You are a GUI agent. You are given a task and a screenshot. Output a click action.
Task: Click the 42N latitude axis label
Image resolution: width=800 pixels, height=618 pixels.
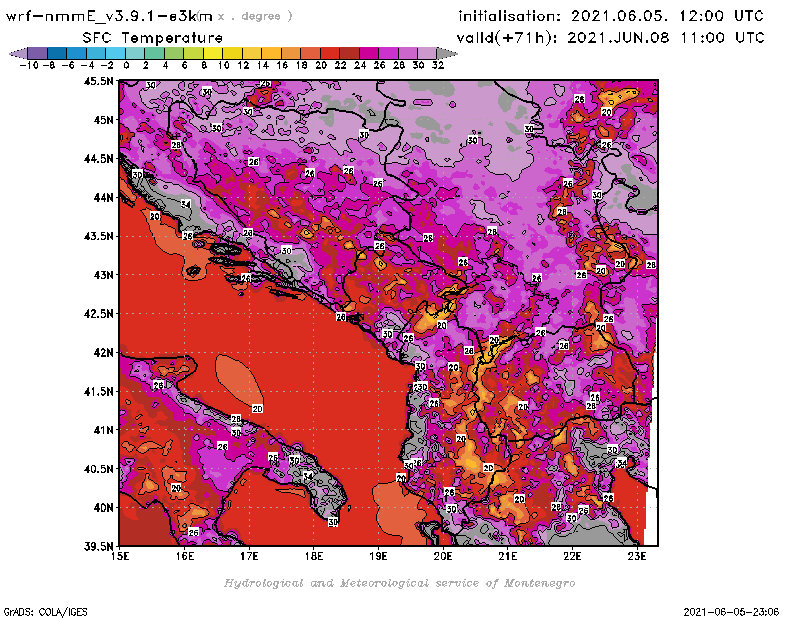tap(103, 353)
